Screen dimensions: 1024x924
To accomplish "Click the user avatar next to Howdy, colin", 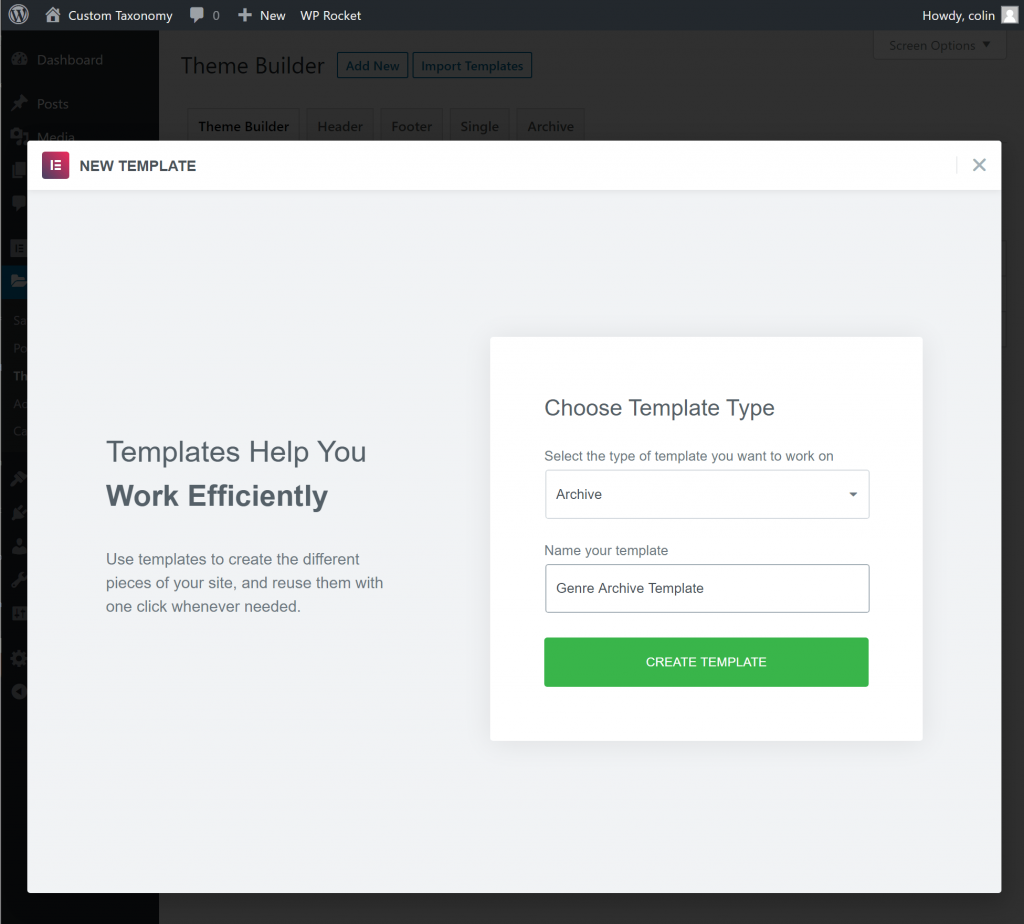I will 1010,15.
